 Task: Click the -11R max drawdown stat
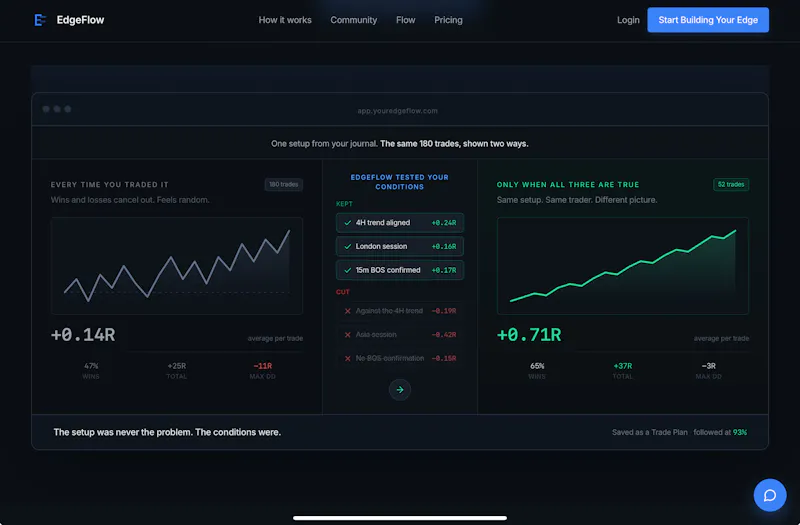pos(262,370)
